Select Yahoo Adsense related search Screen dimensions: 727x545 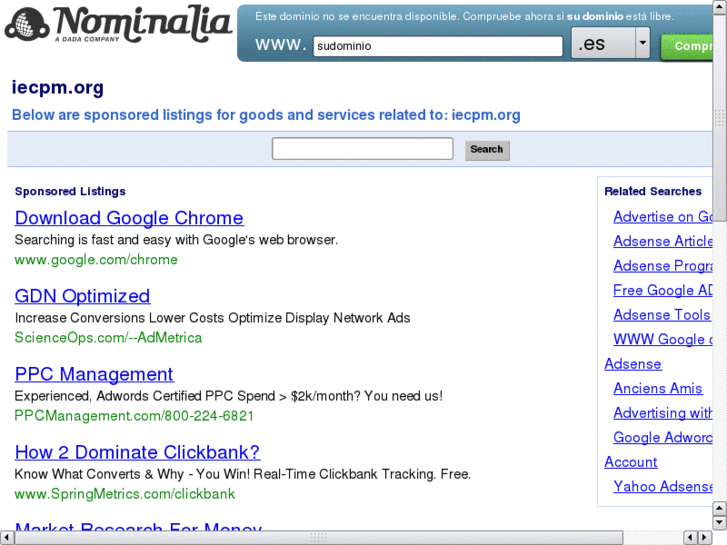pos(663,487)
